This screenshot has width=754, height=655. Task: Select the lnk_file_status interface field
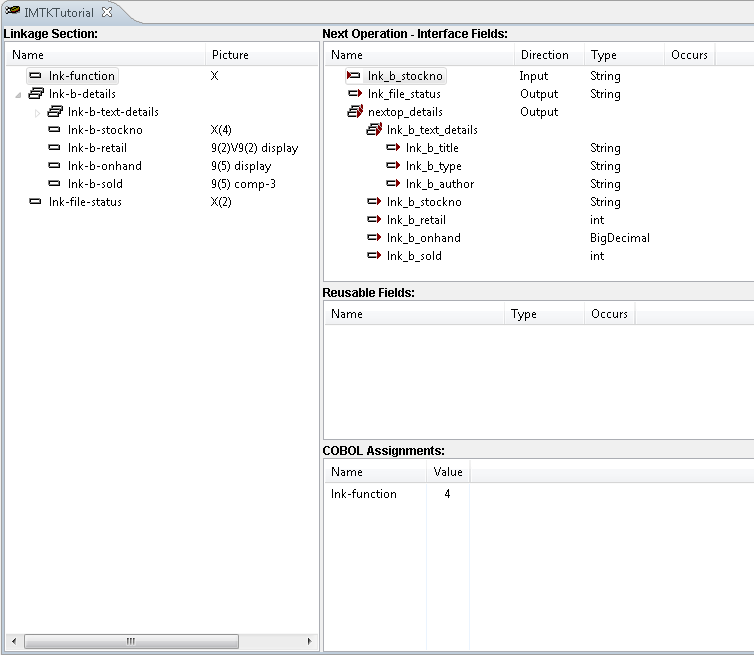click(x=404, y=93)
